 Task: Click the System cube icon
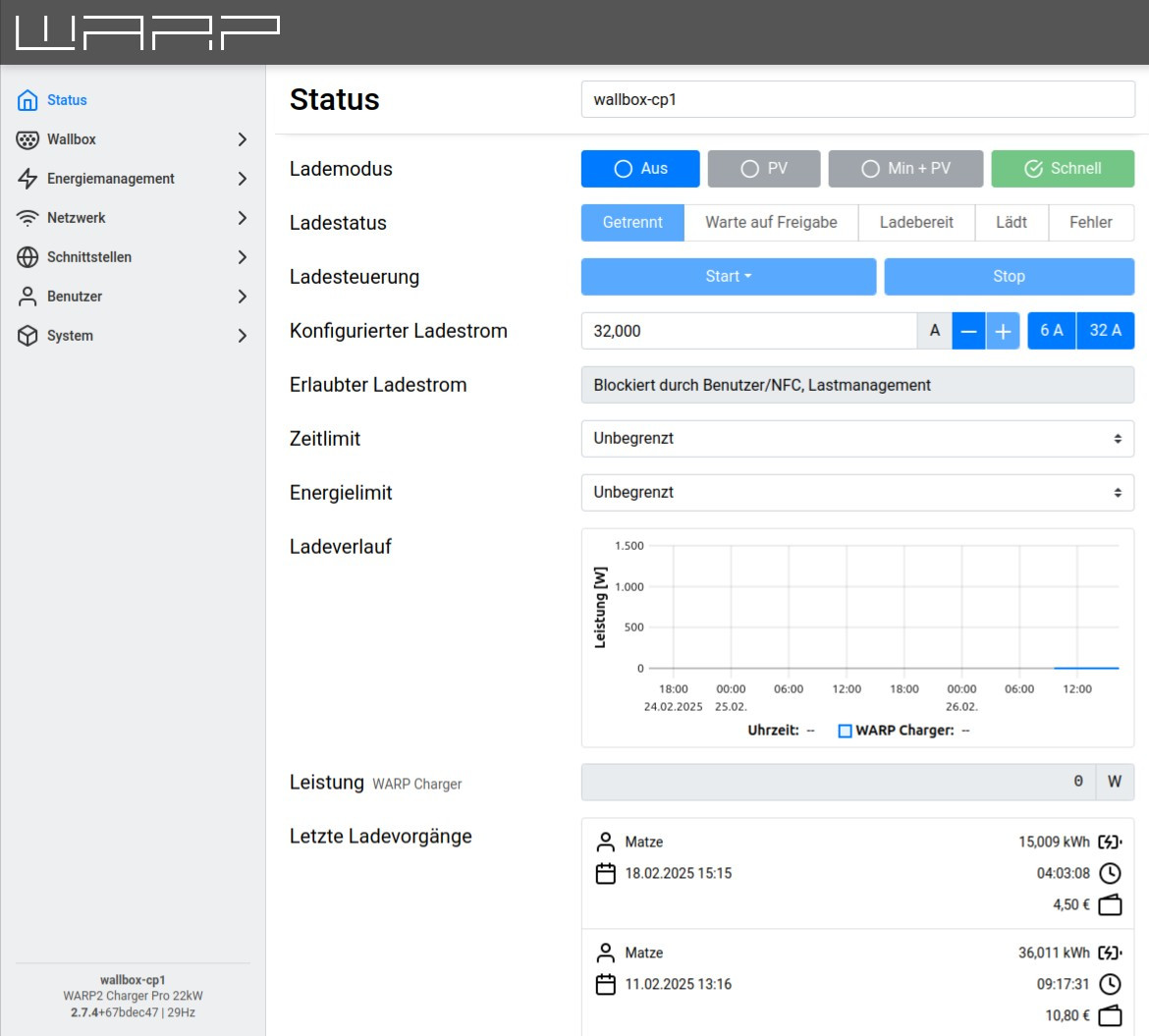point(27,336)
